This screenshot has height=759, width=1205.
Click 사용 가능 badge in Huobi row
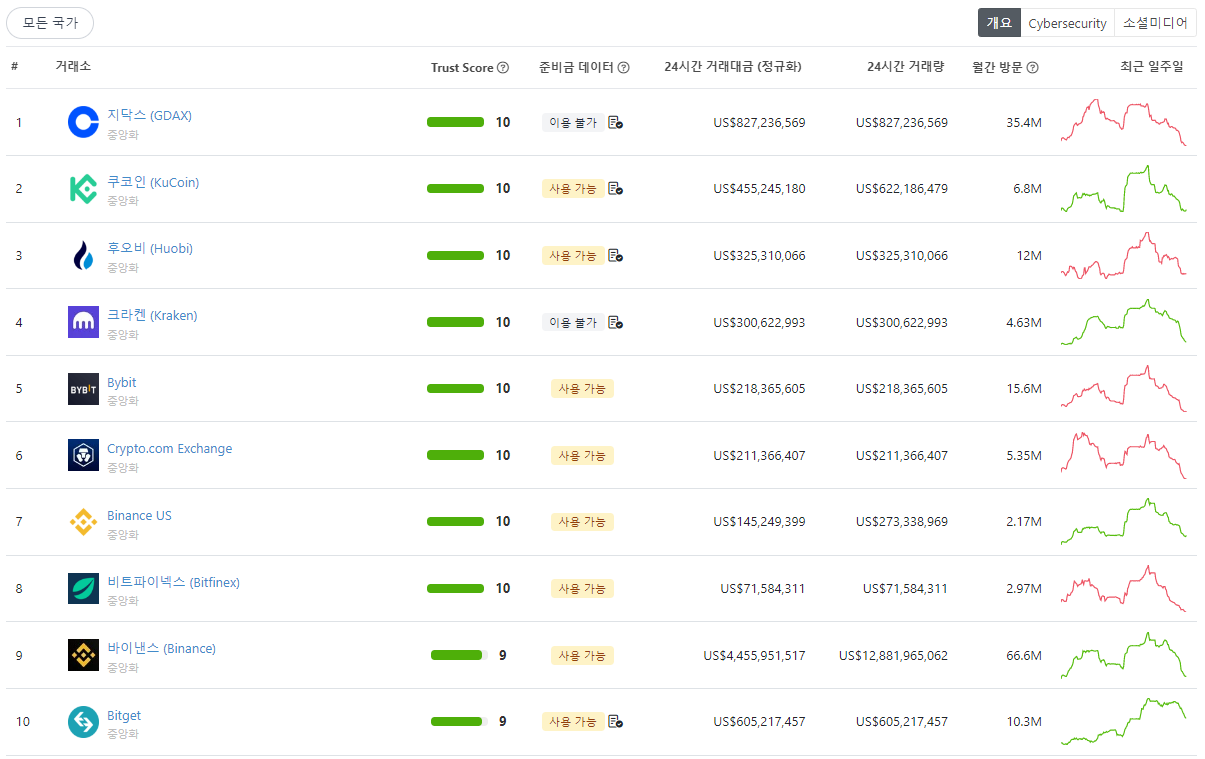(x=573, y=255)
